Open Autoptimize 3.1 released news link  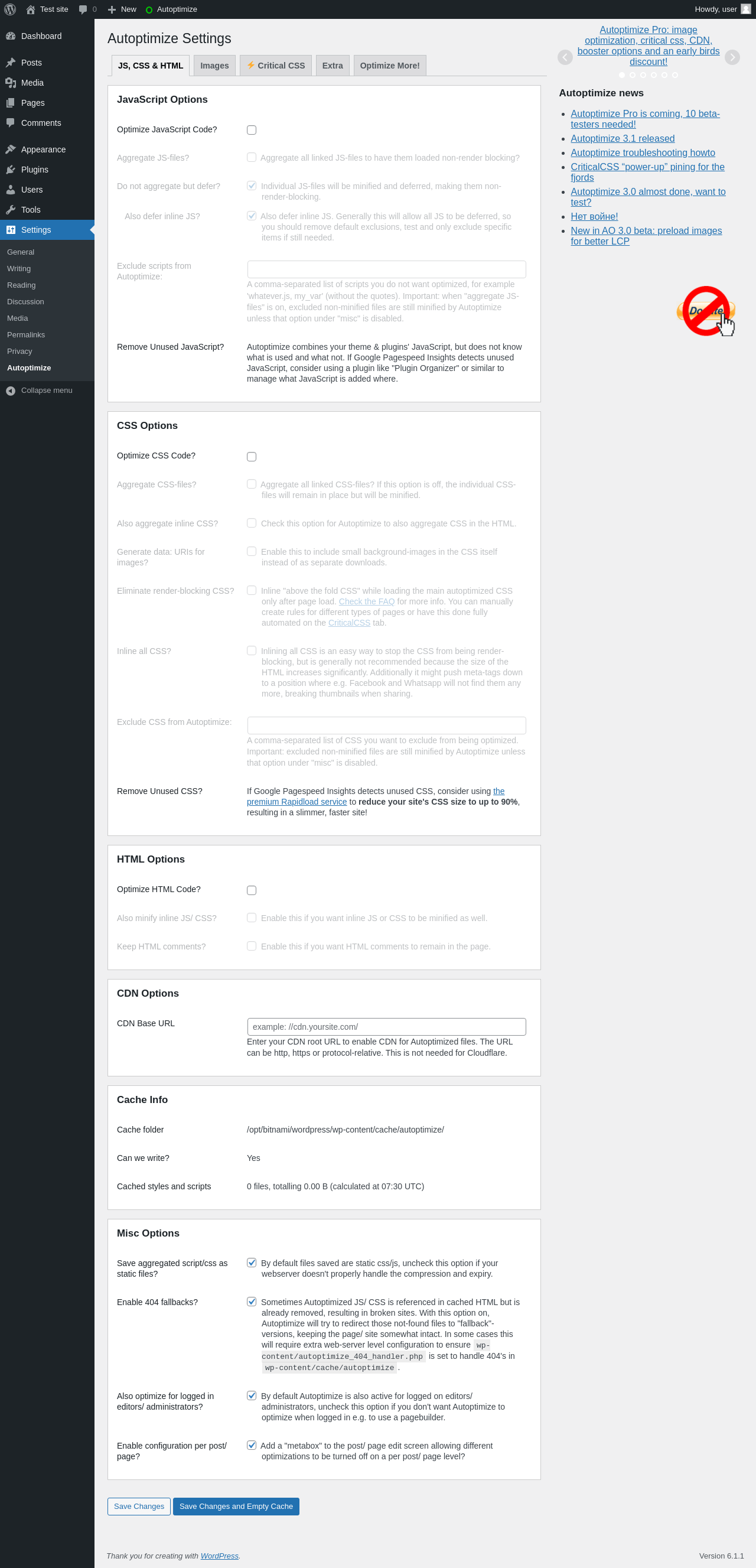[623, 139]
